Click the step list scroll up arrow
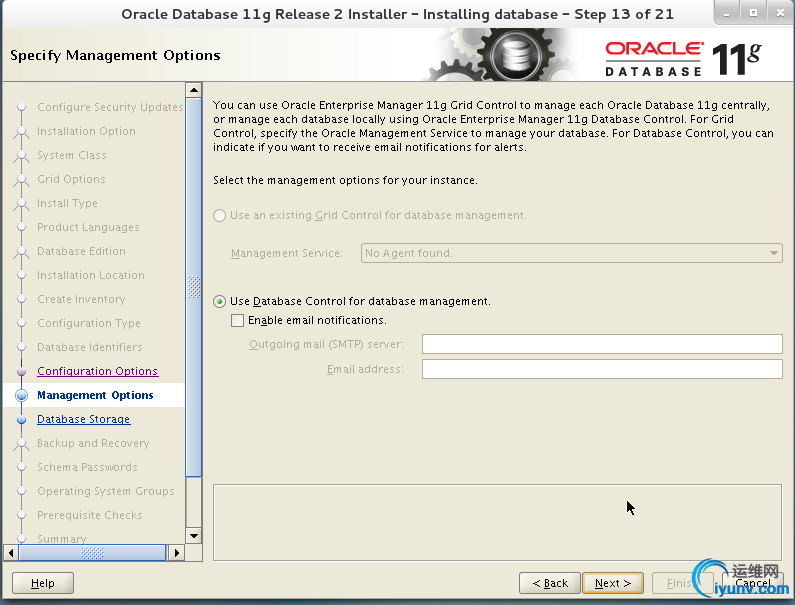The height and width of the screenshot is (605, 795). coord(194,90)
